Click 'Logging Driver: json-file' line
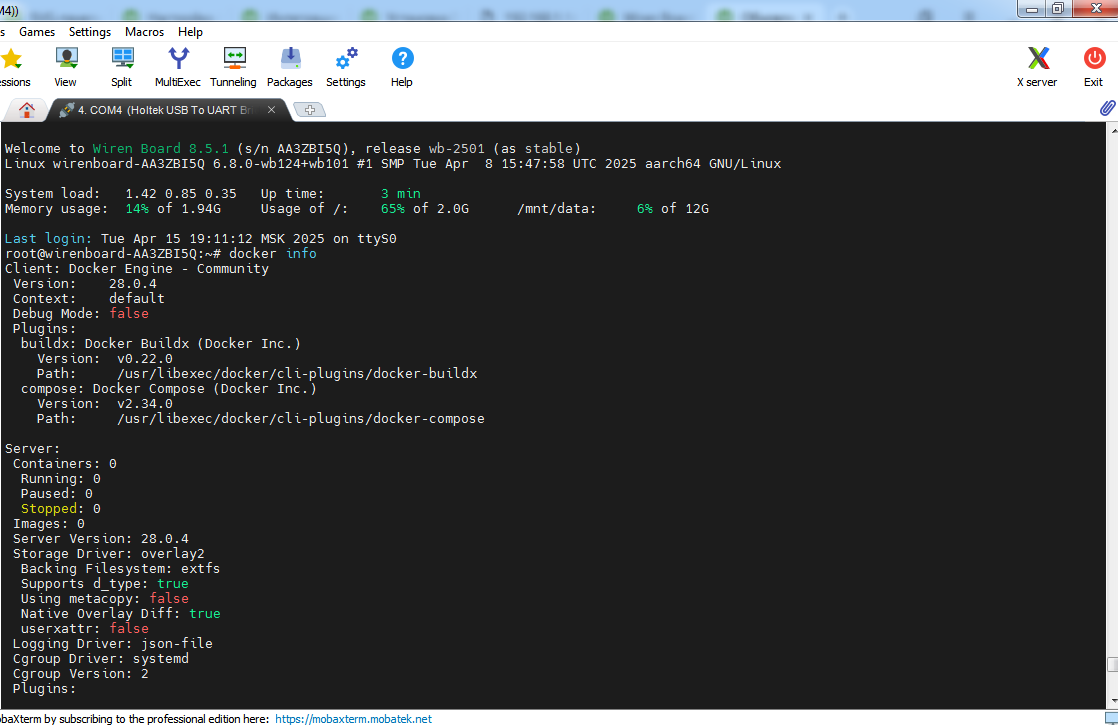Image resolution: width=1118 pixels, height=725 pixels. (x=113, y=643)
